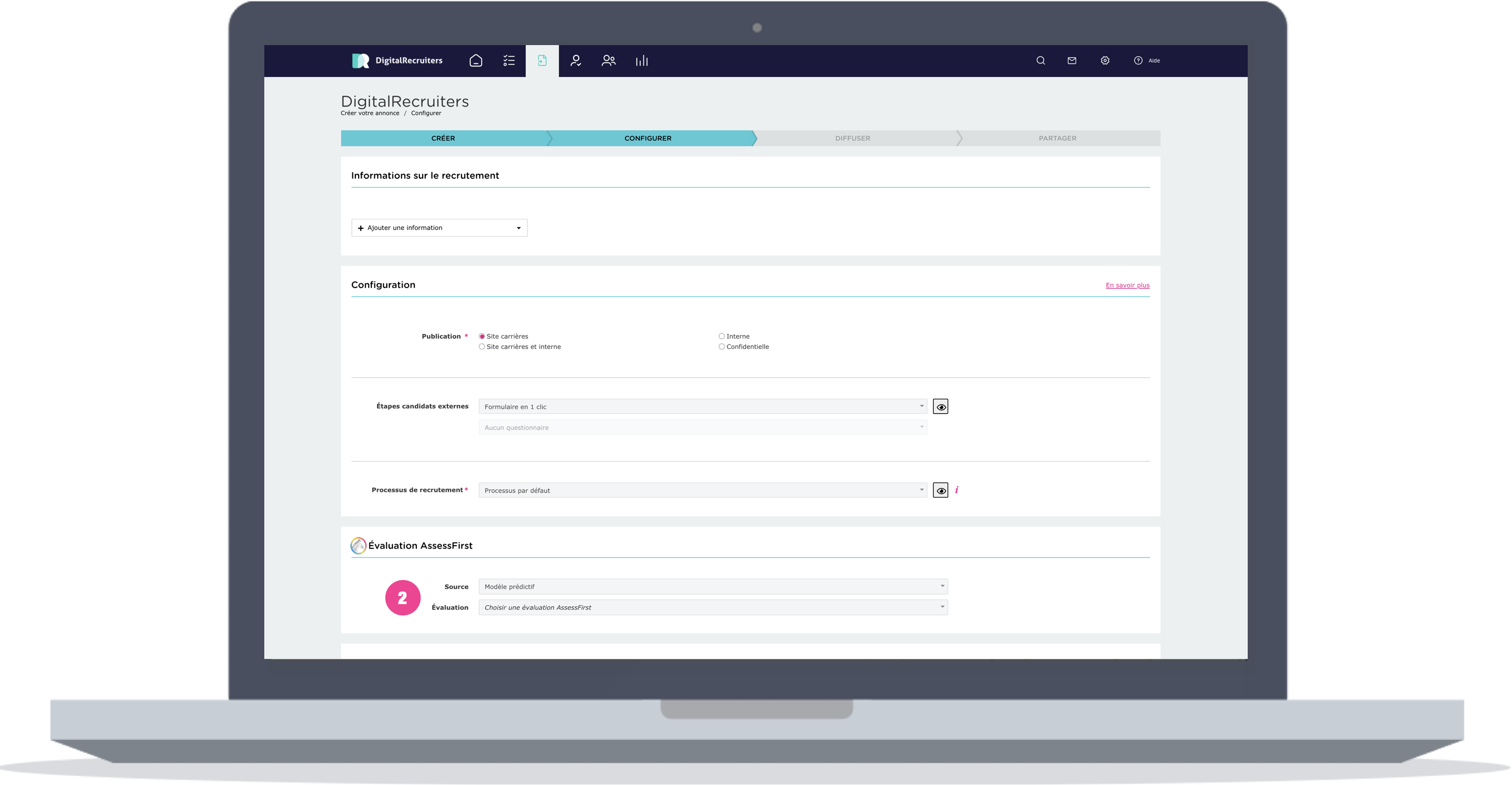The width and height of the screenshot is (1512, 785).
Task: Open the Processus par défaut dropdown
Action: point(703,490)
